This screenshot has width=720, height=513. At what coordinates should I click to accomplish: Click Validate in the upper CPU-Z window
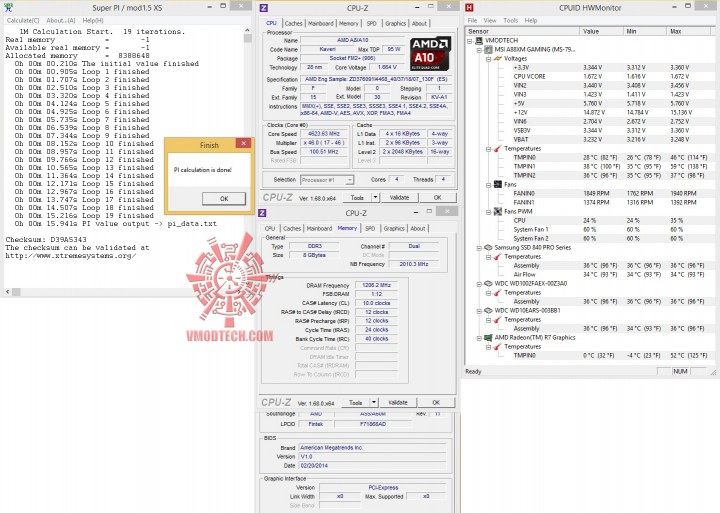(399, 197)
